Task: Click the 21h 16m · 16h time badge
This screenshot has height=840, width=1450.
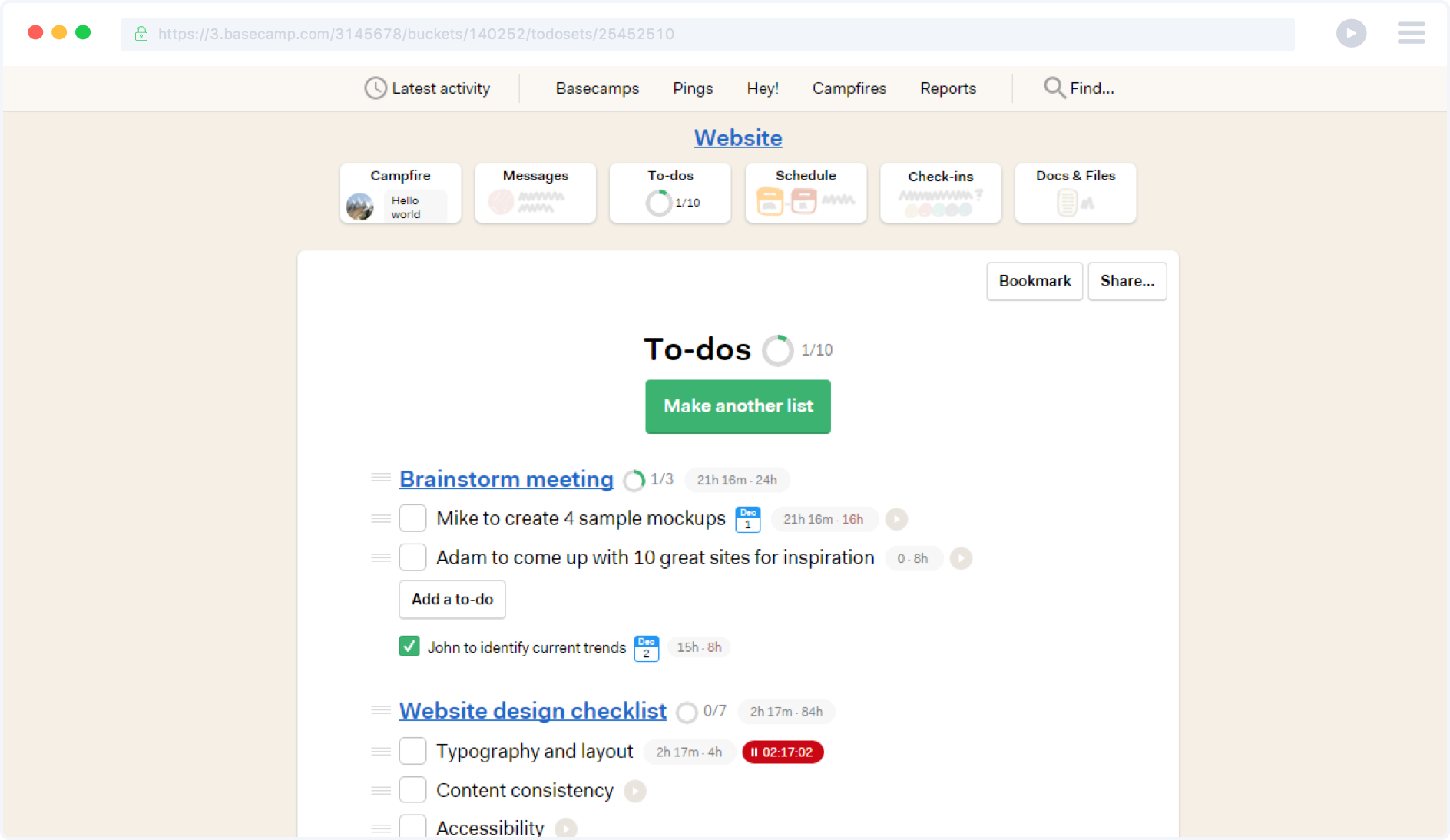Action: click(x=823, y=519)
